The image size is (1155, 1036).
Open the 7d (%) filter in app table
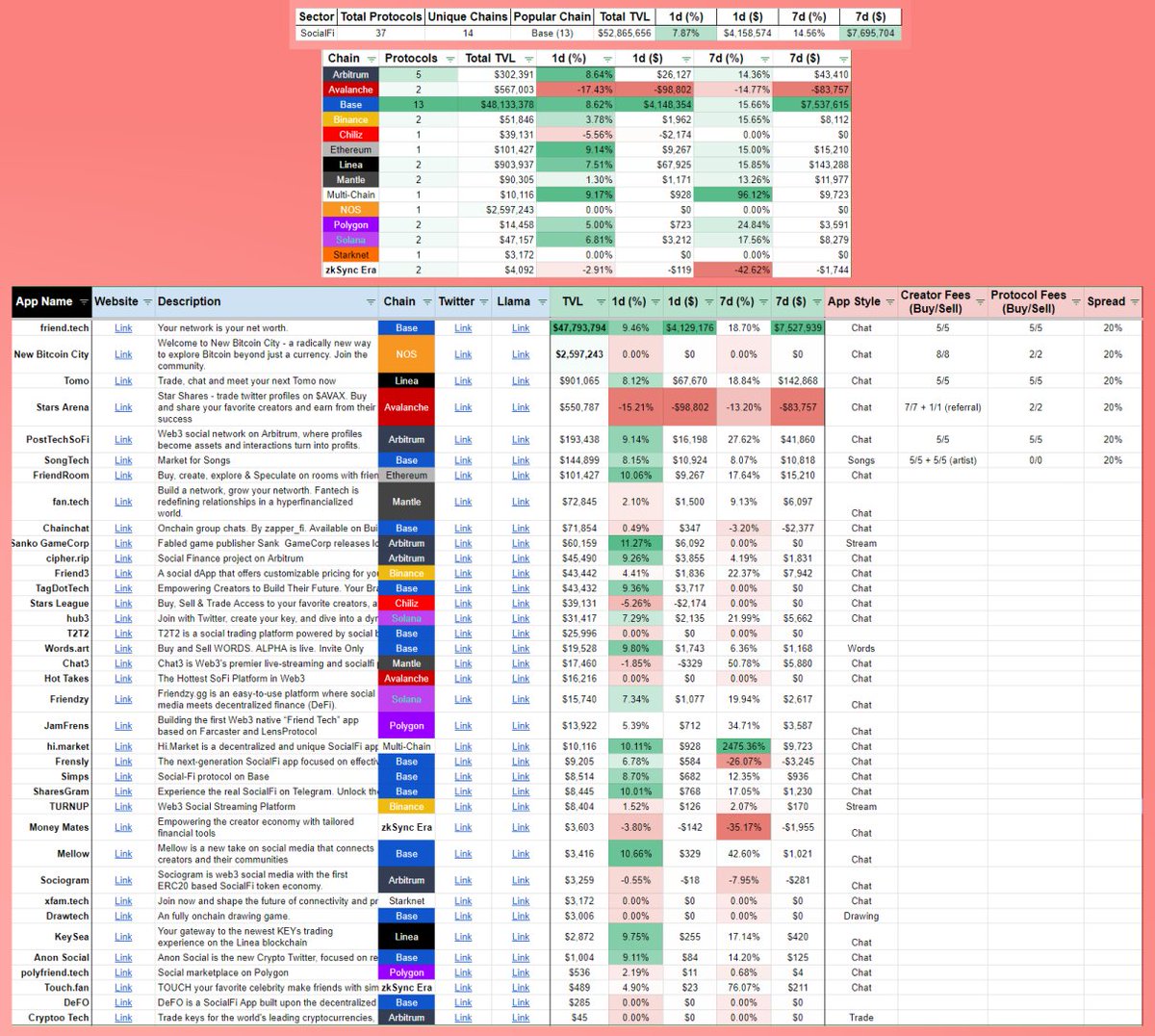(762, 301)
